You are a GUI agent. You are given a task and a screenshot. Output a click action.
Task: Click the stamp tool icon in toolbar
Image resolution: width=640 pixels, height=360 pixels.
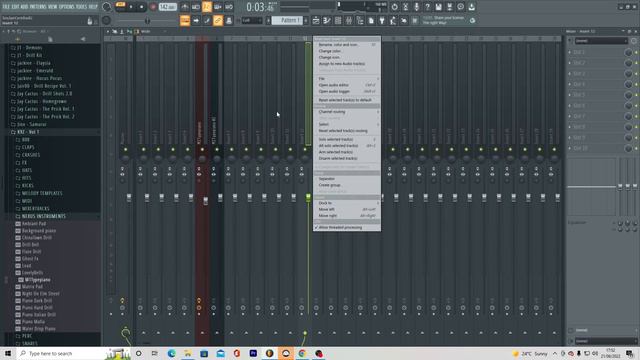229,20
